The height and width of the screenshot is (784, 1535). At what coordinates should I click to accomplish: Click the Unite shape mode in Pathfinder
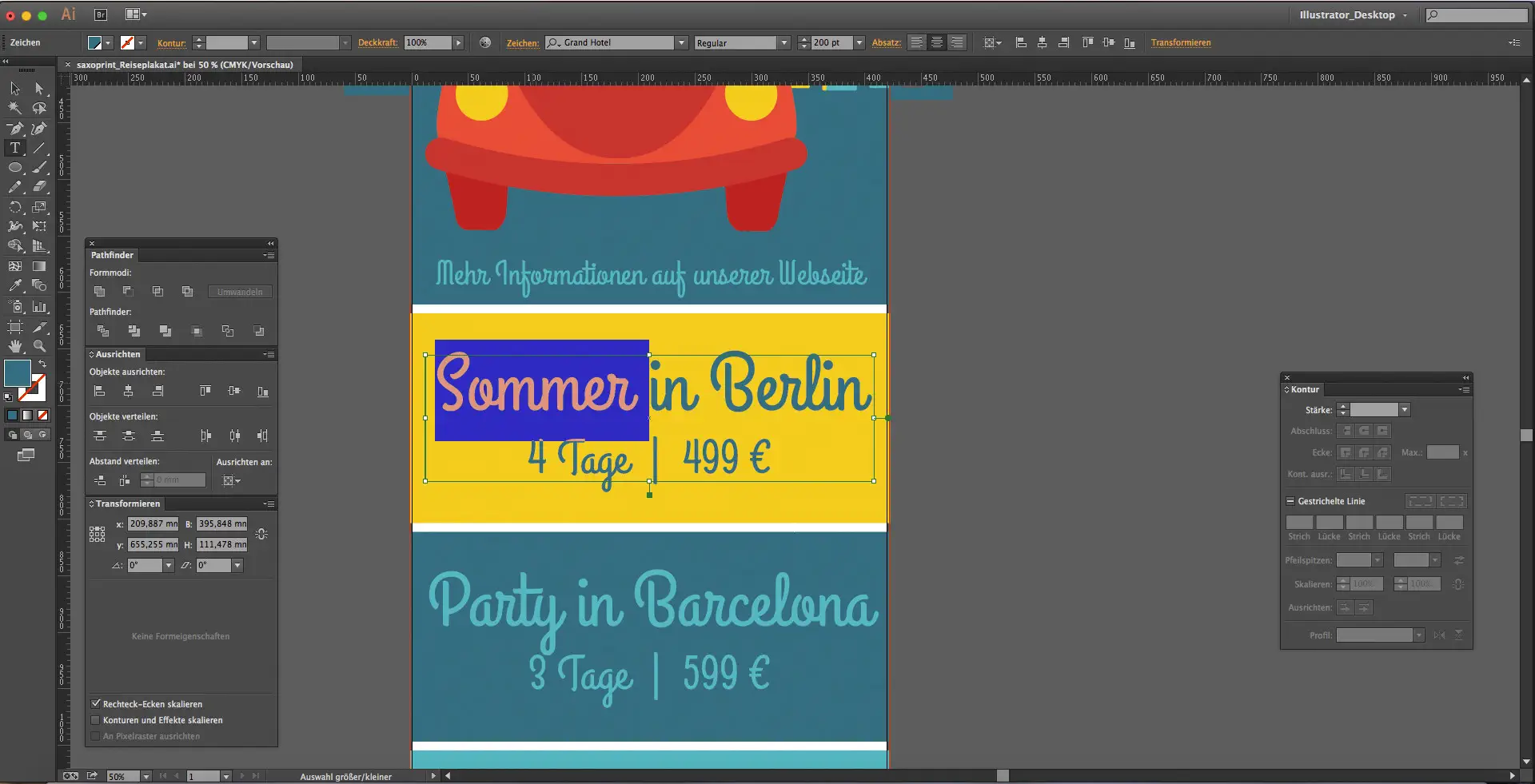(100, 292)
